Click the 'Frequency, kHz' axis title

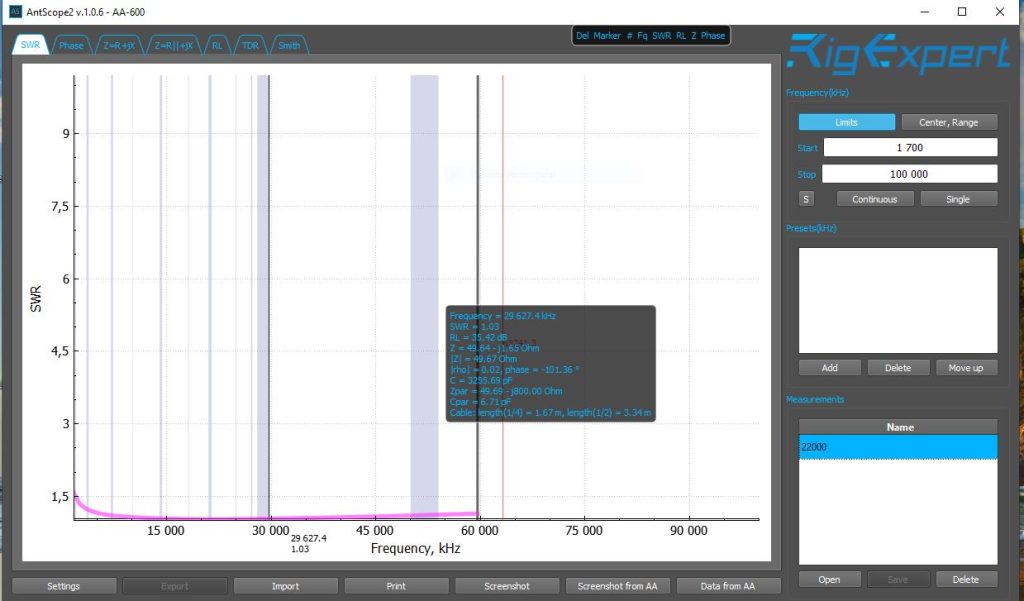(415, 548)
